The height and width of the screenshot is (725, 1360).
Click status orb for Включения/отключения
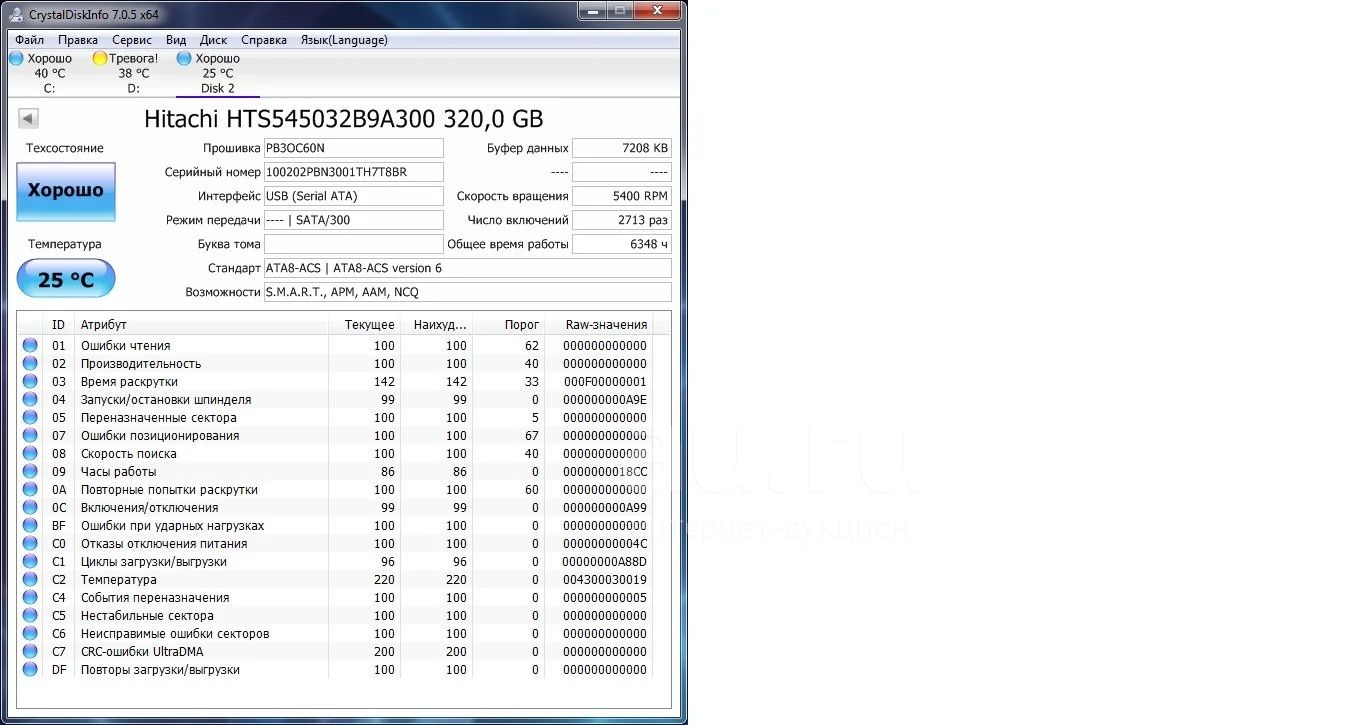coord(30,507)
